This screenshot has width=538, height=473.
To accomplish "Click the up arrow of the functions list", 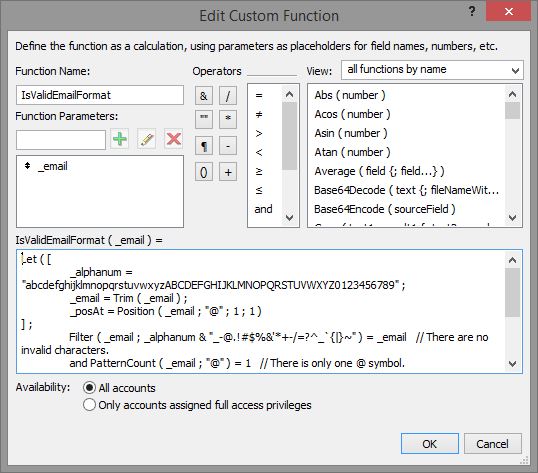I will [513, 94].
